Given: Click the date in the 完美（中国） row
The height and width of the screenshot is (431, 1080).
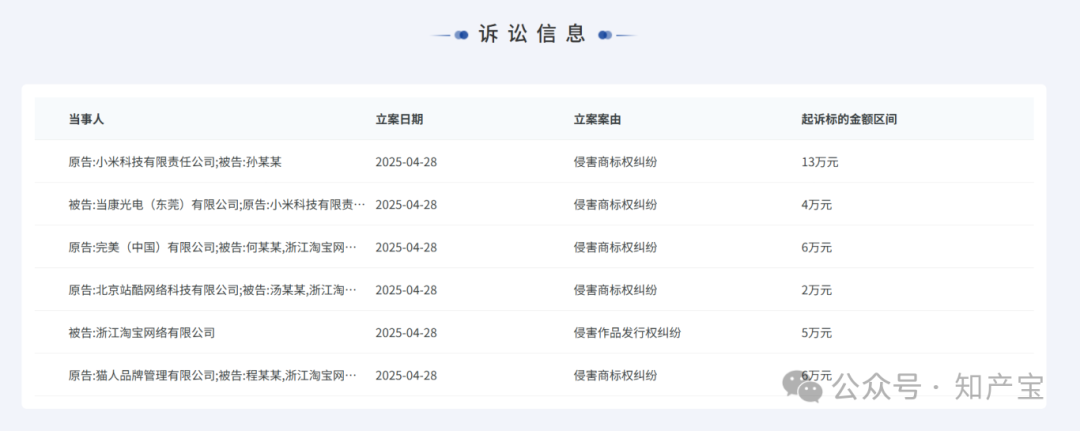Looking at the screenshot, I should pos(406,248).
